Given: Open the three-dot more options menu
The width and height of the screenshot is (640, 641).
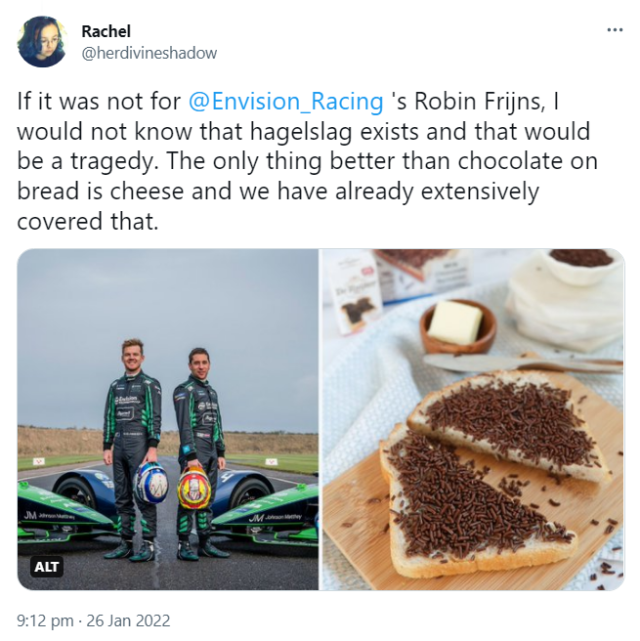Looking at the screenshot, I should click(615, 30).
